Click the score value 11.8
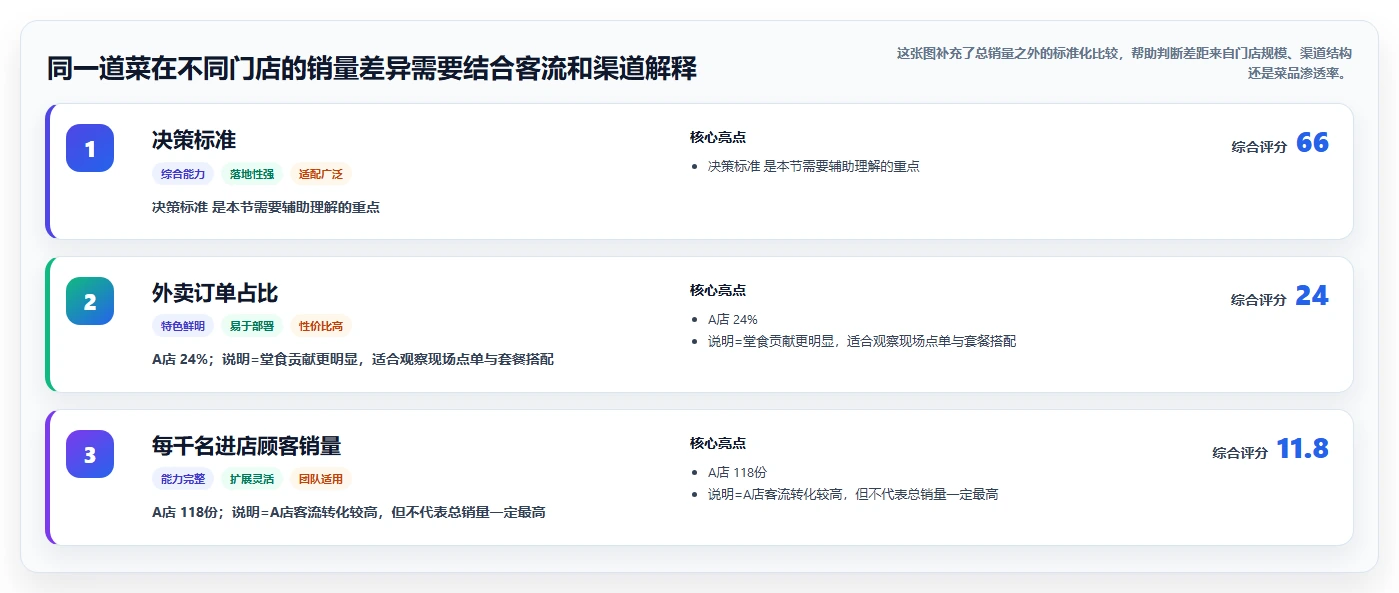This screenshot has height=593, width=1399. click(1302, 449)
